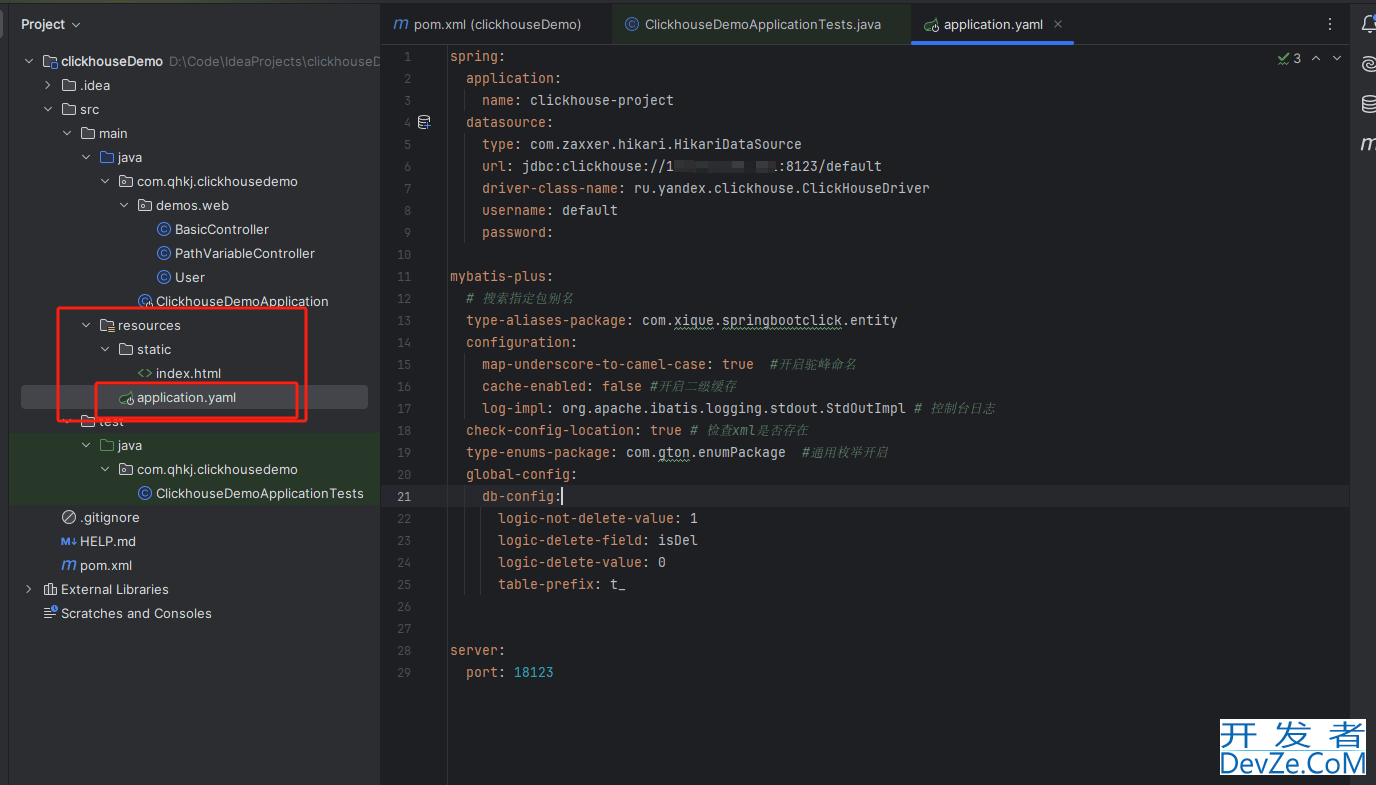The height and width of the screenshot is (785, 1376).
Task: Select BasicController in project tree
Action: point(222,229)
